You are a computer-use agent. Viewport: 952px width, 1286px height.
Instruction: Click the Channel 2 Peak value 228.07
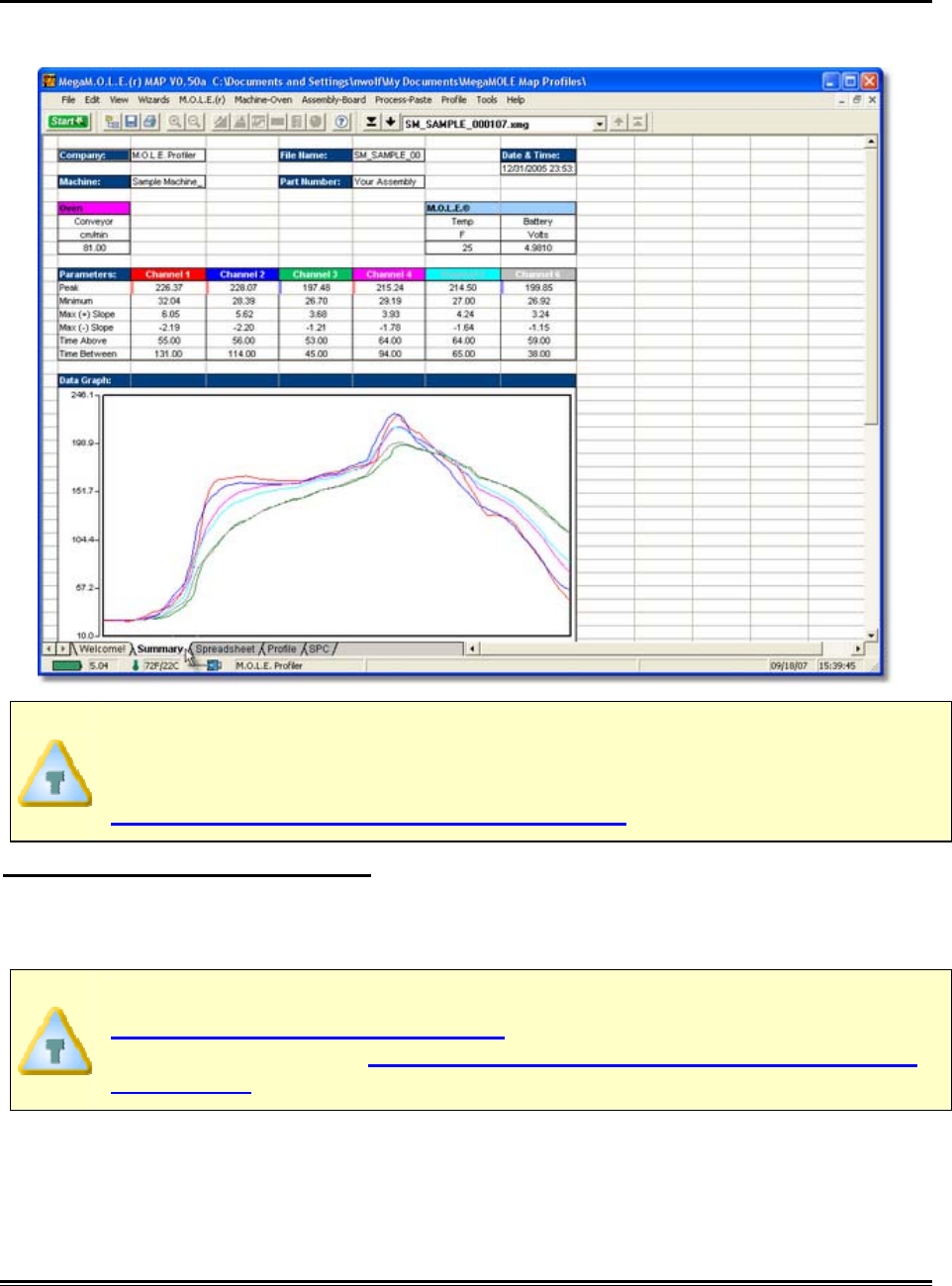[242, 288]
